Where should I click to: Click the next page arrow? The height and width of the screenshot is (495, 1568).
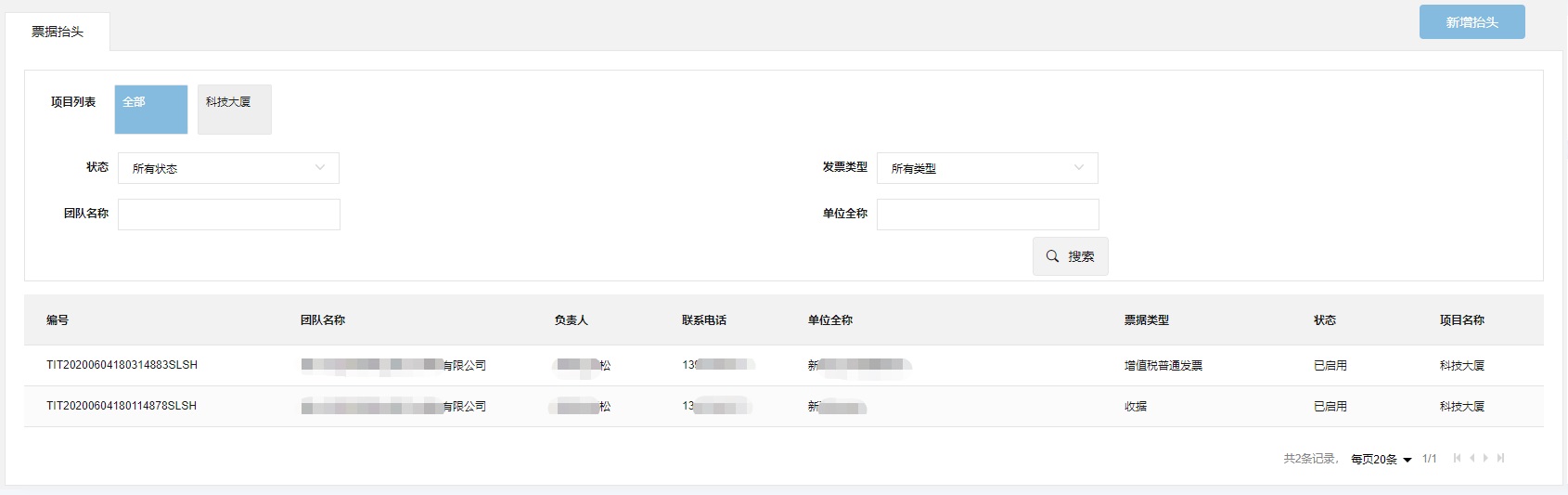1485,458
